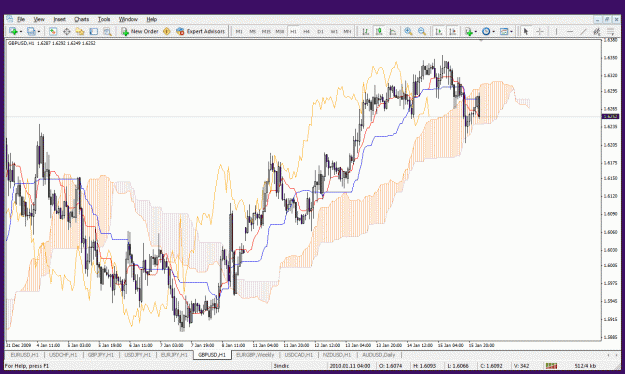Image resolution: width=625 pixels, height=374 pixels.
Task: Click the Templates icon
Action: (x=504, y=31)
